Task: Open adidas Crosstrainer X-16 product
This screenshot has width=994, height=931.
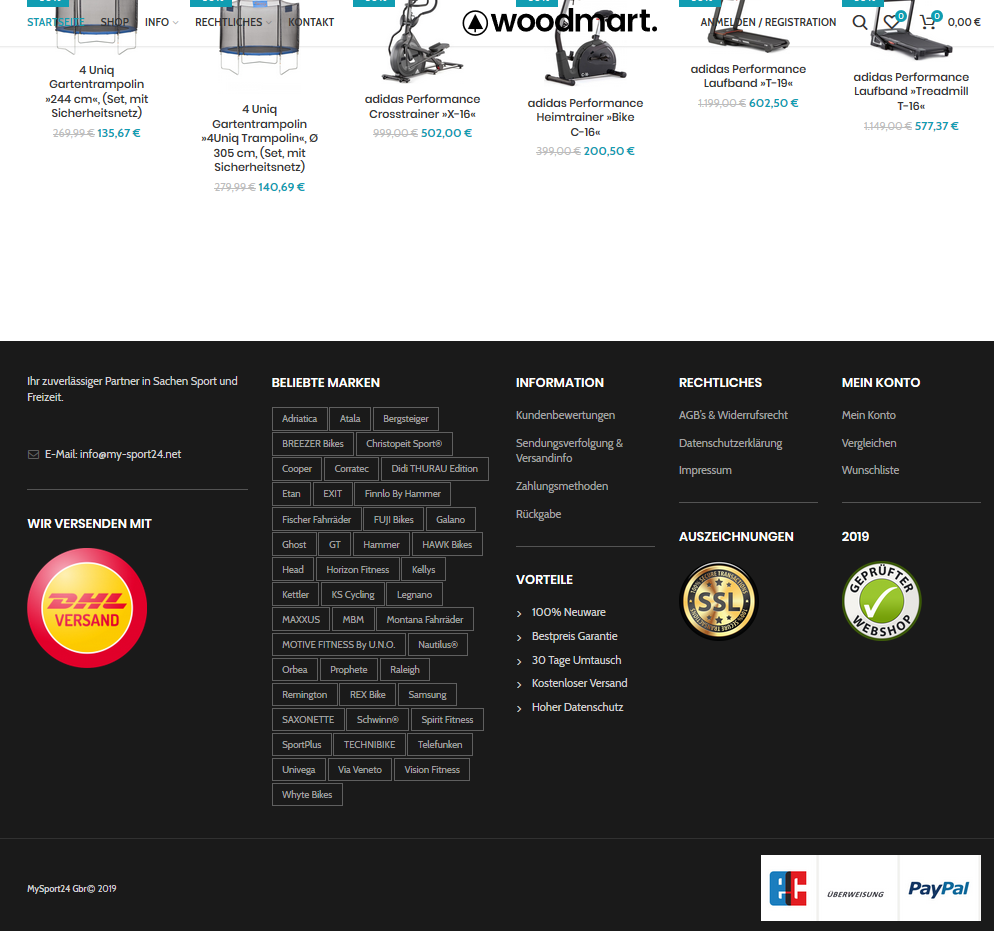Action: [422, 106]
